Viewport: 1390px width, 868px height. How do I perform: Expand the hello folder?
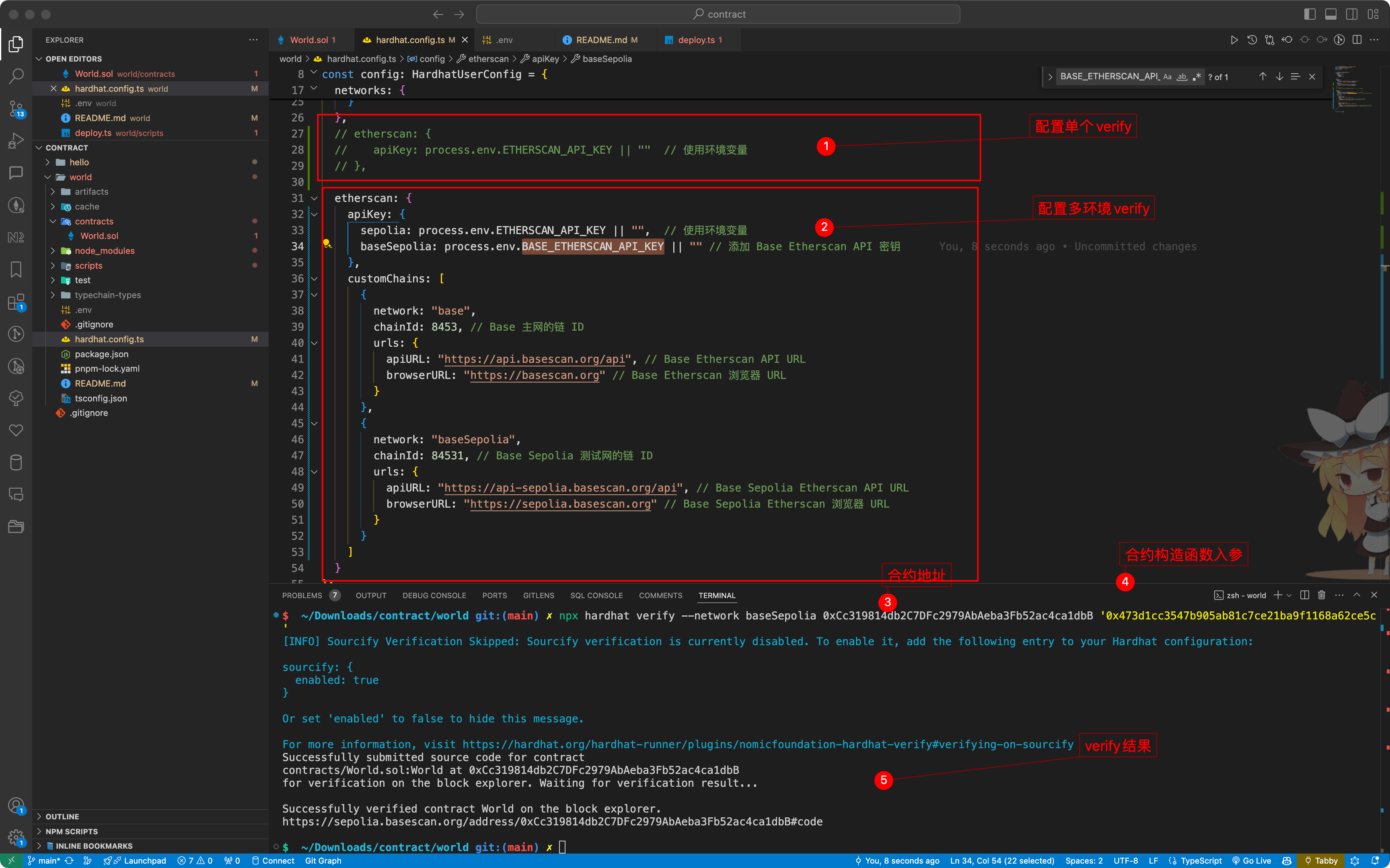coord(48,162)
